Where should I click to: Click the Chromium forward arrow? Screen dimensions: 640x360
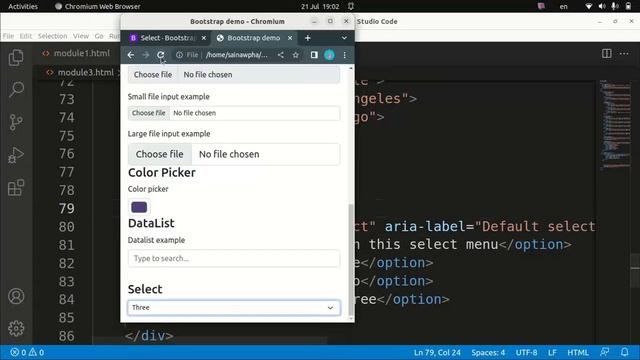tap(146, 55)
